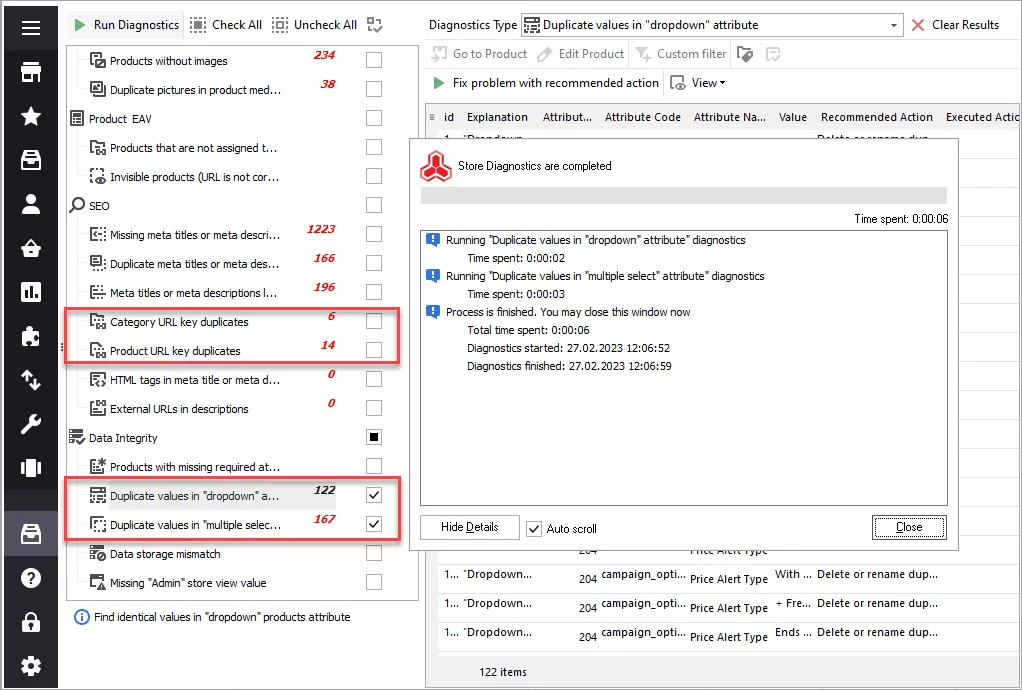Click Uncheck All in the toolbar
1022x690 pixels.
click(314, 25)
